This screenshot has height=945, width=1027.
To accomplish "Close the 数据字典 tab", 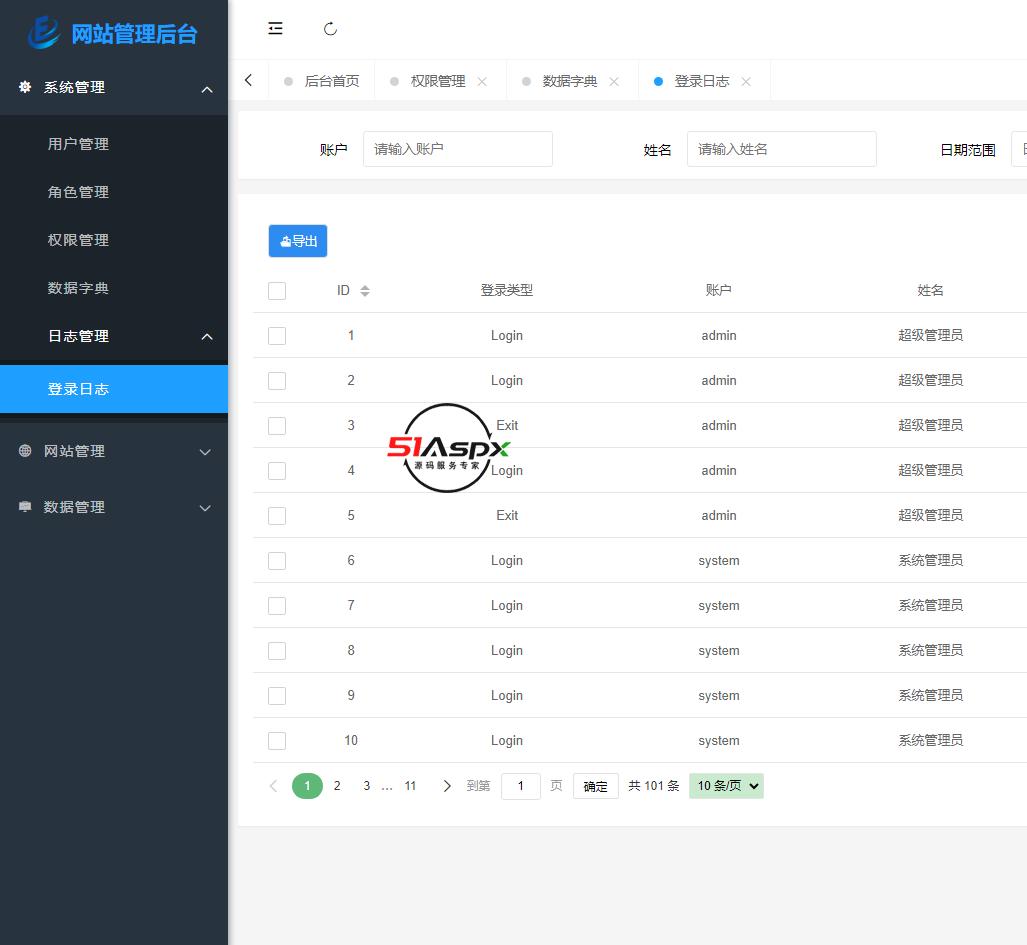I will [614, 81].
